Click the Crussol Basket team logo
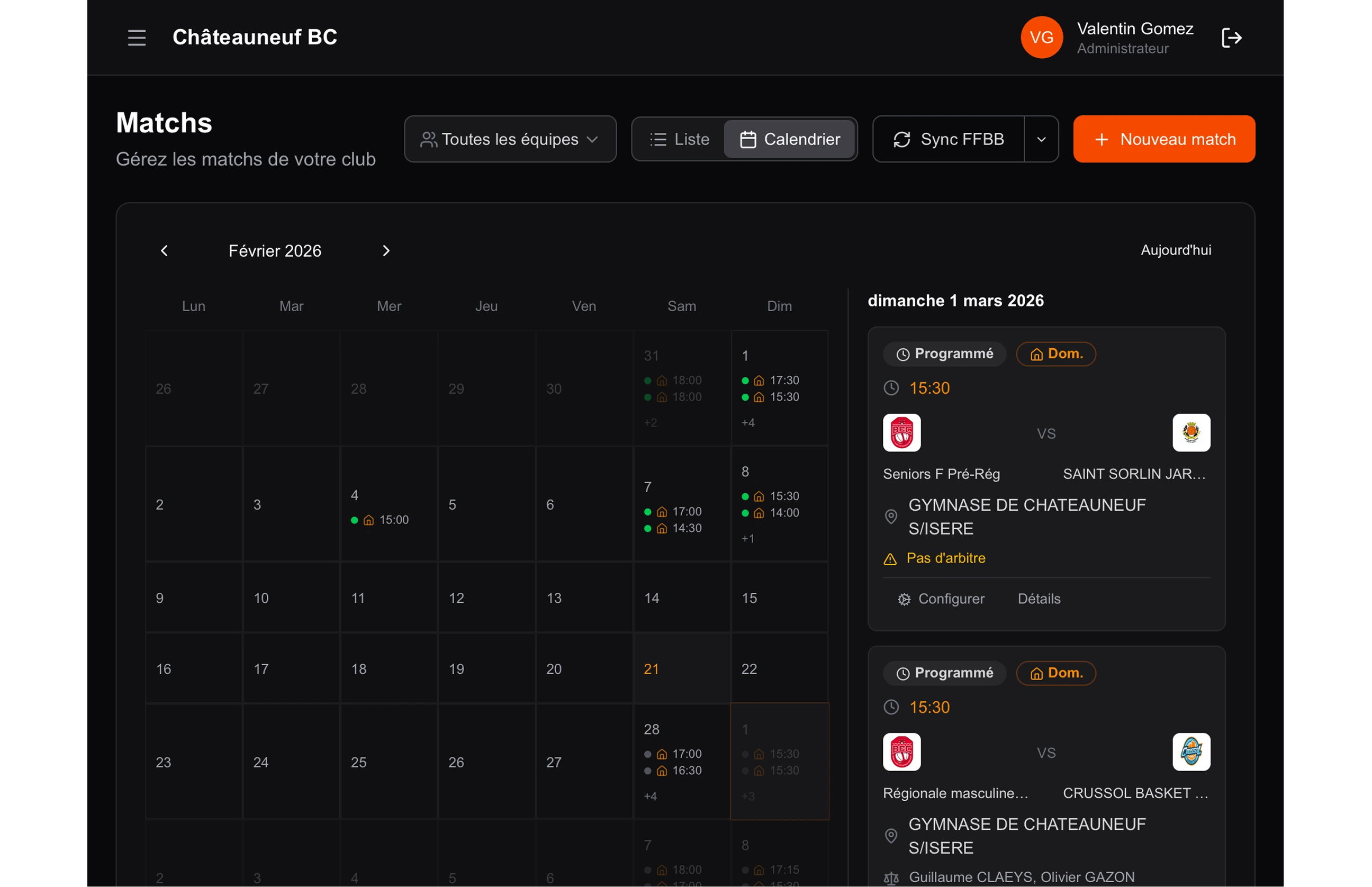 tap(1190, 752)
